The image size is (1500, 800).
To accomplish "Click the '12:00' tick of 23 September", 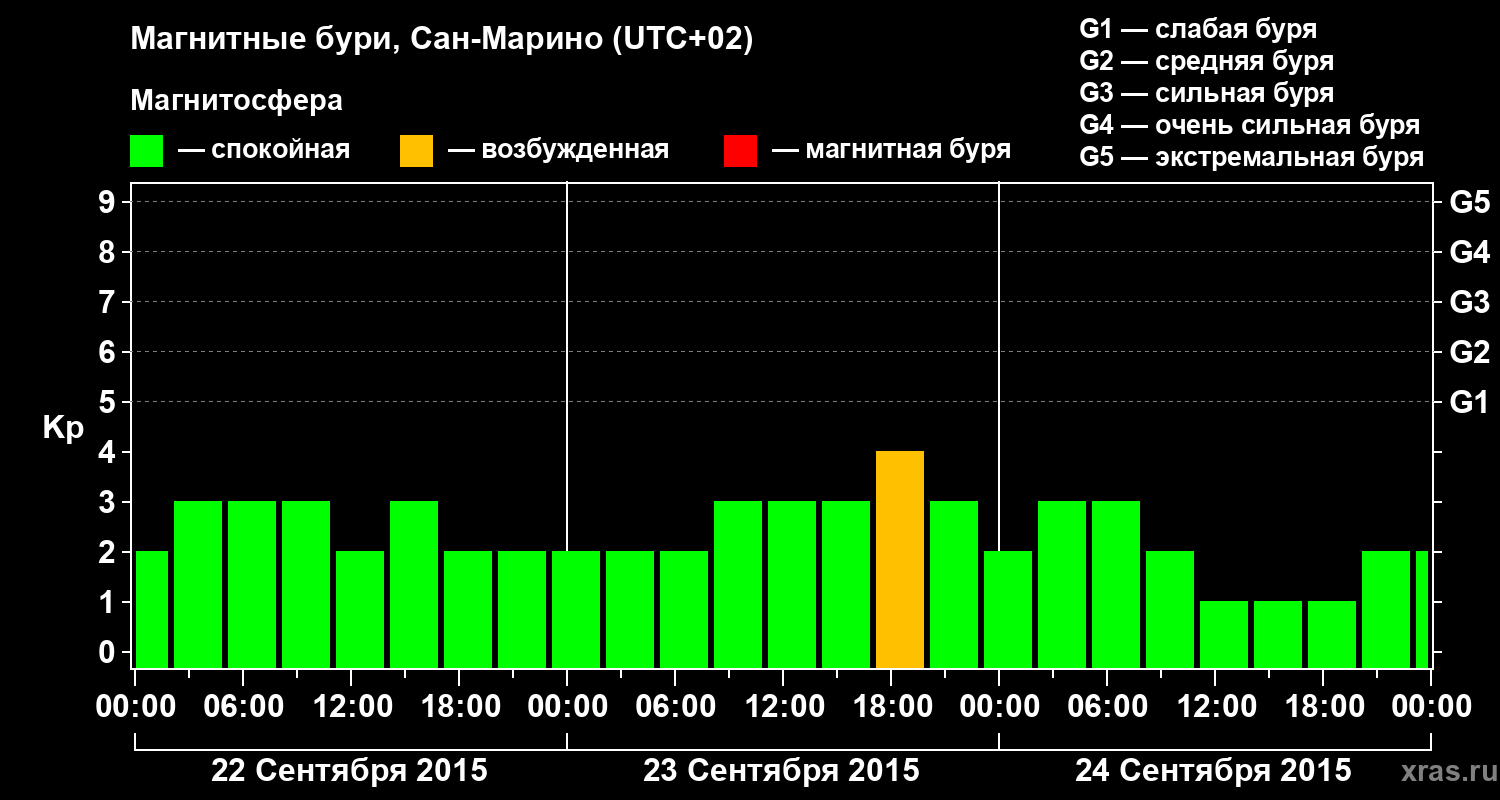I will pos(783,707).
